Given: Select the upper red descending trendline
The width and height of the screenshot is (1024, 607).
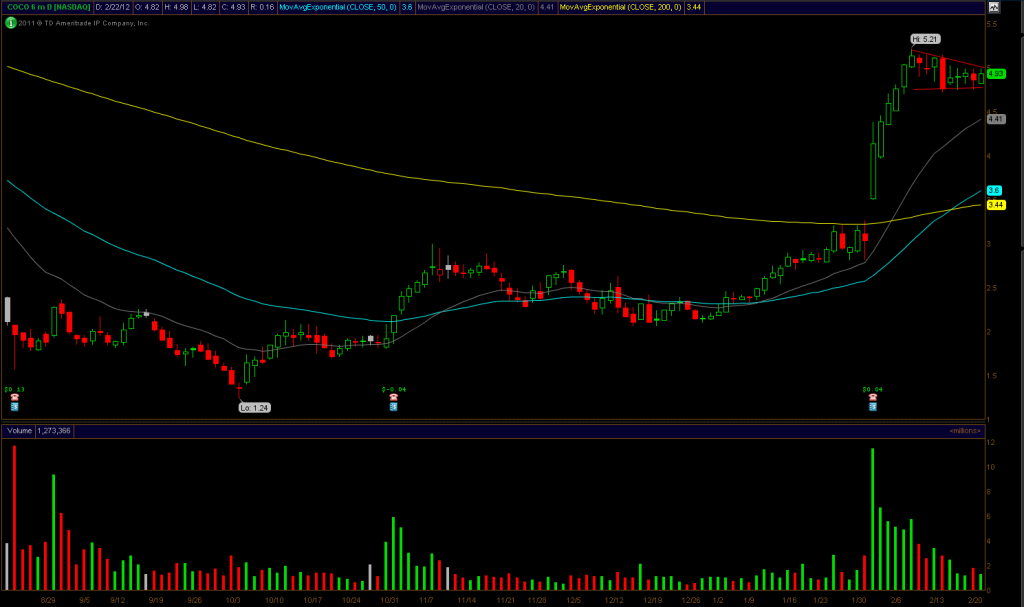Looking at the screenshot, I should [947, 58].
